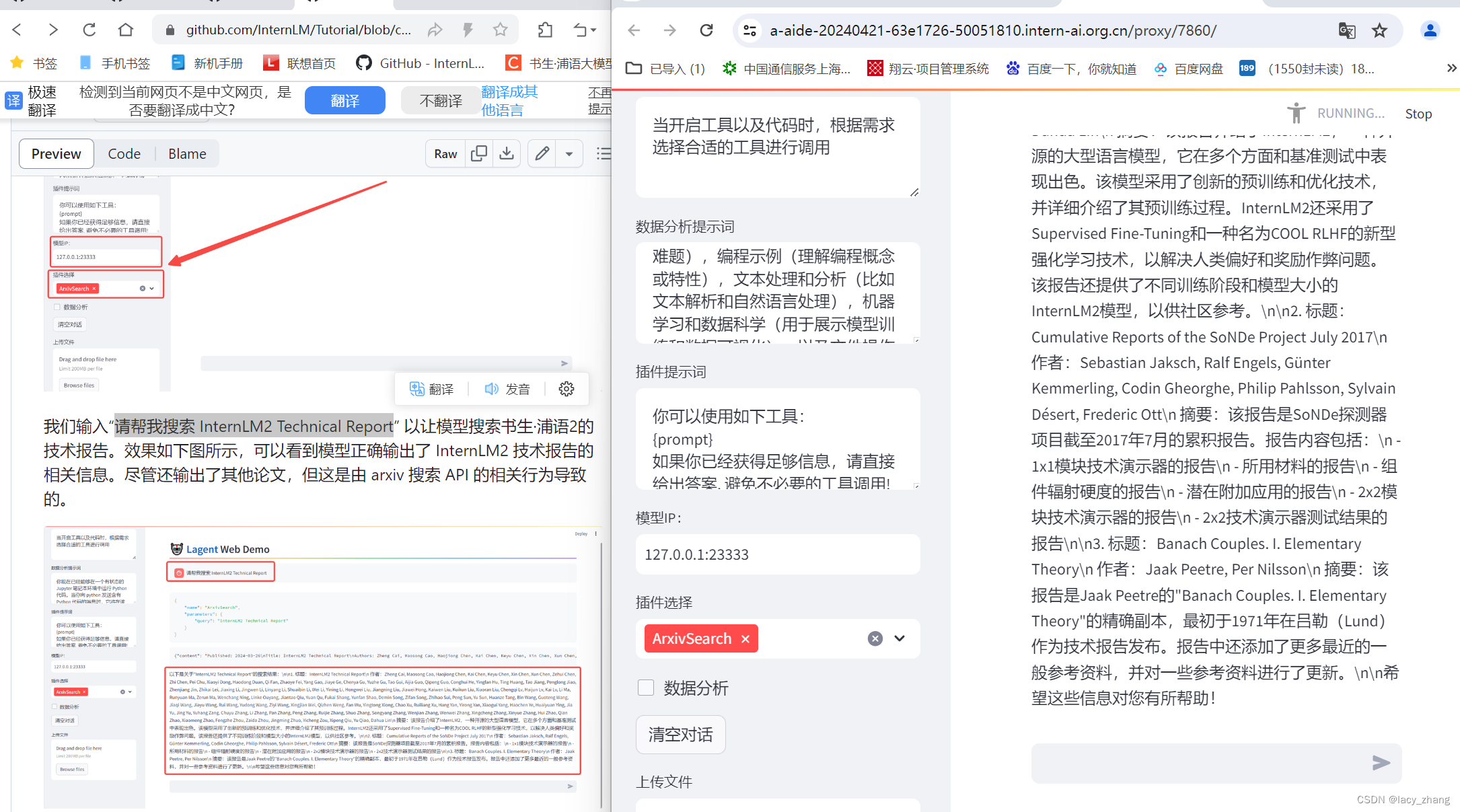Image resolution: width=1460 pixels, height=812 pixels.
Task: Open the outline list icon
Action: click(604, 154)
